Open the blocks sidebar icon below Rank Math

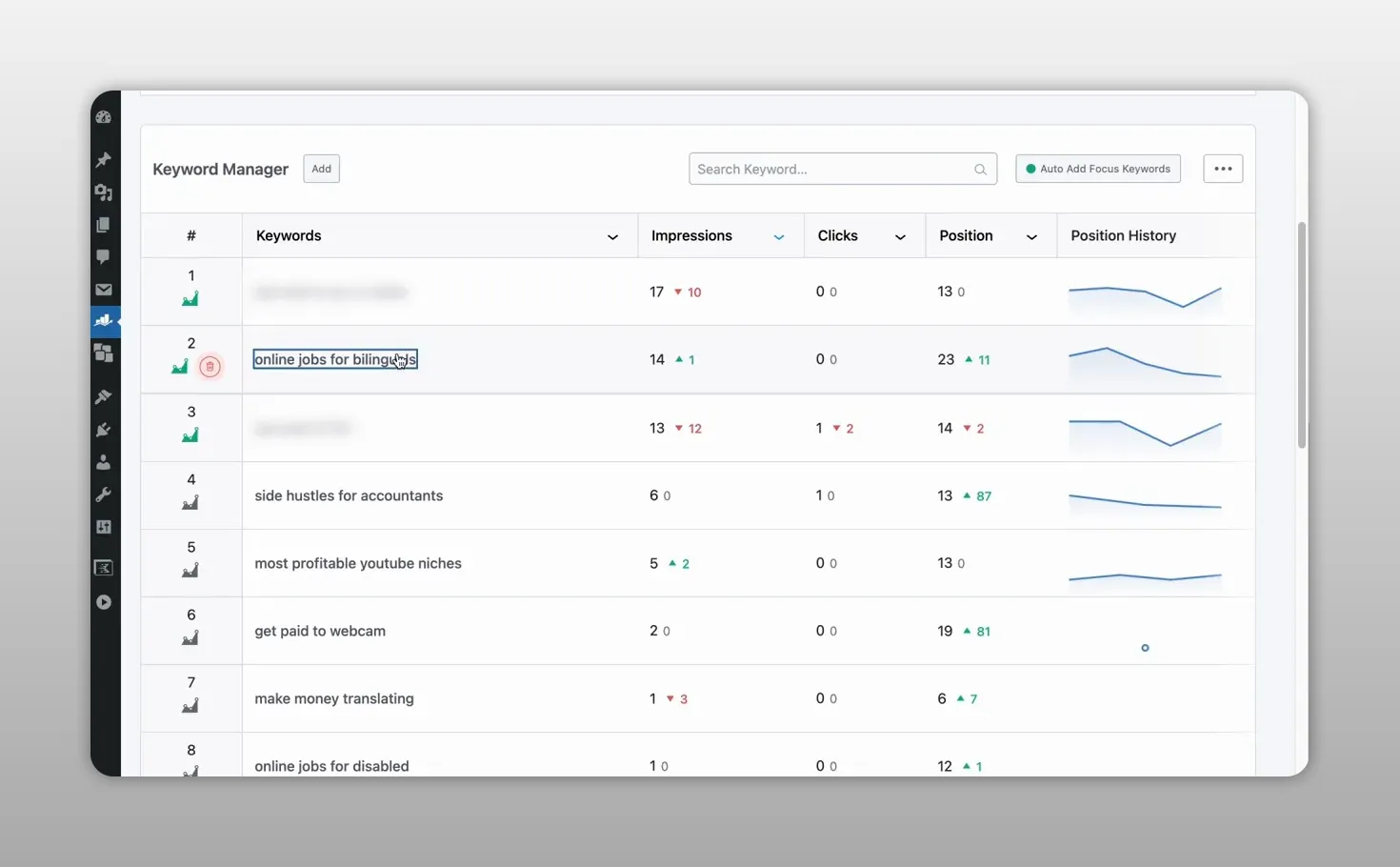(x=104, y=353)
